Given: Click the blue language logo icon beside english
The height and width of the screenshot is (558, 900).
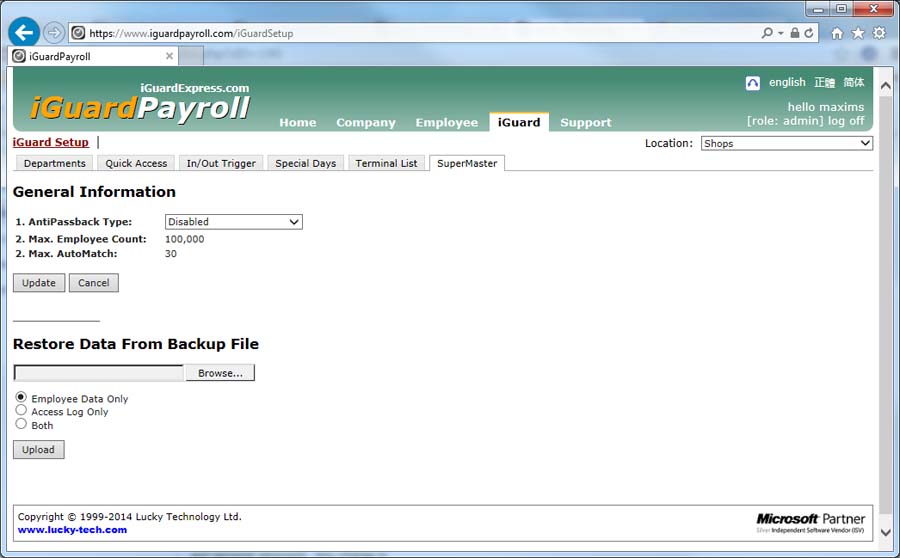Looking at the screenshot, I should click(x=752, y=83).
